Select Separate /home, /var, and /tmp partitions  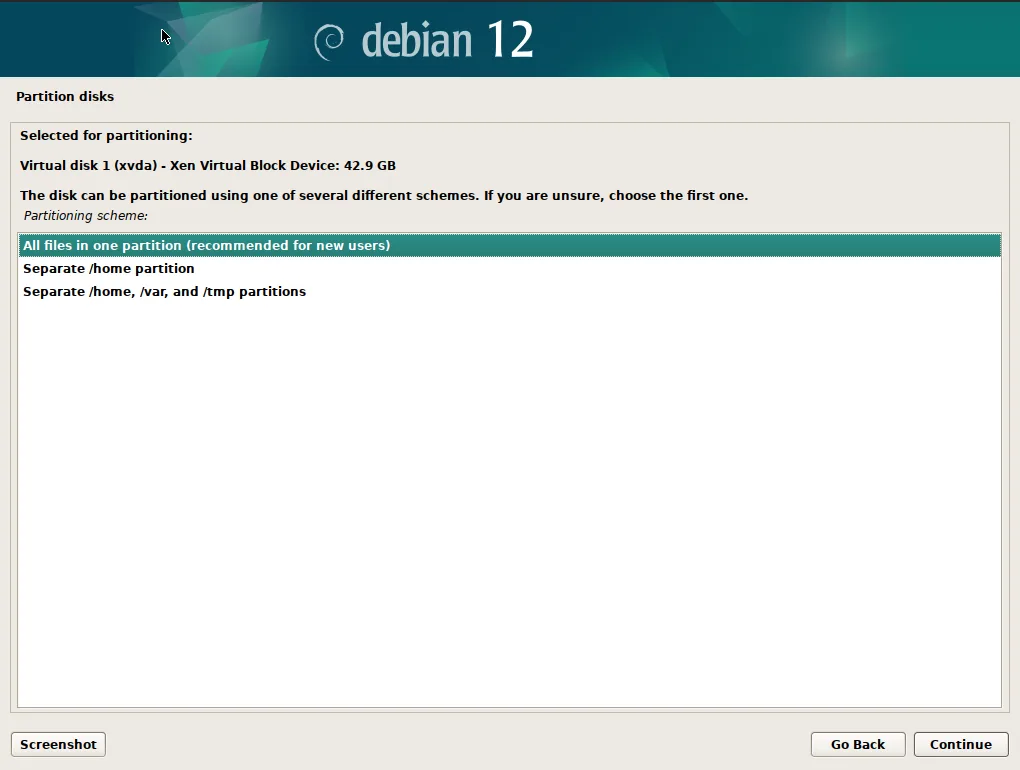click(x=164, y=291)
